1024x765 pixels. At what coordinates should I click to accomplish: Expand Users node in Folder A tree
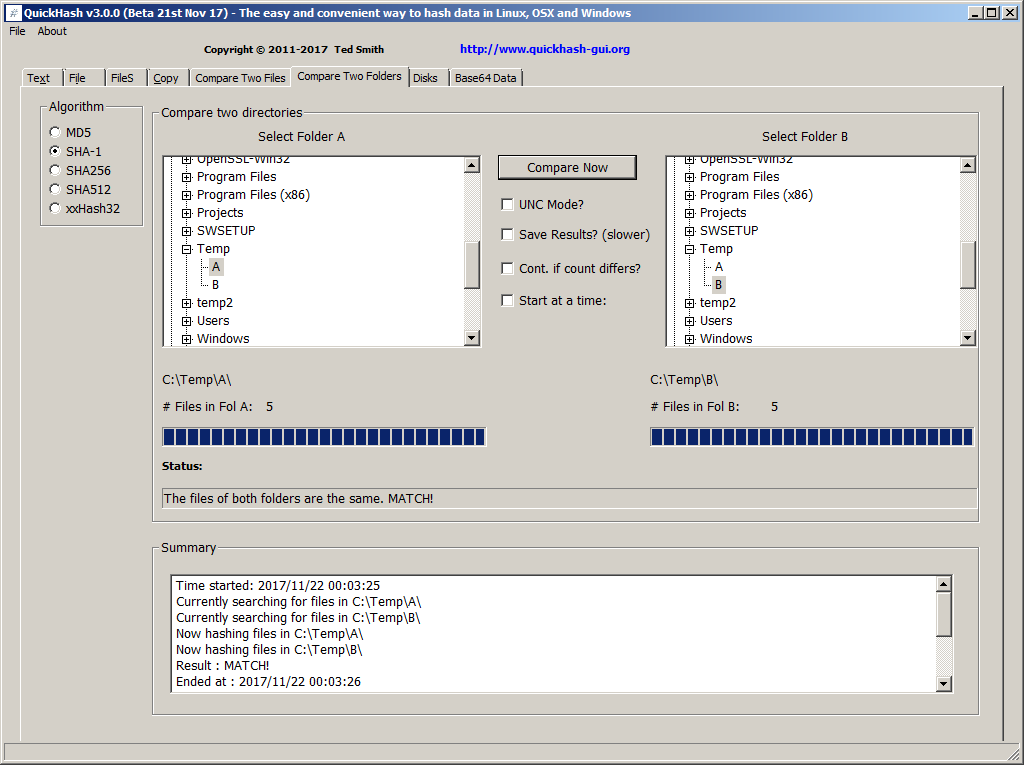coord(187,321)
